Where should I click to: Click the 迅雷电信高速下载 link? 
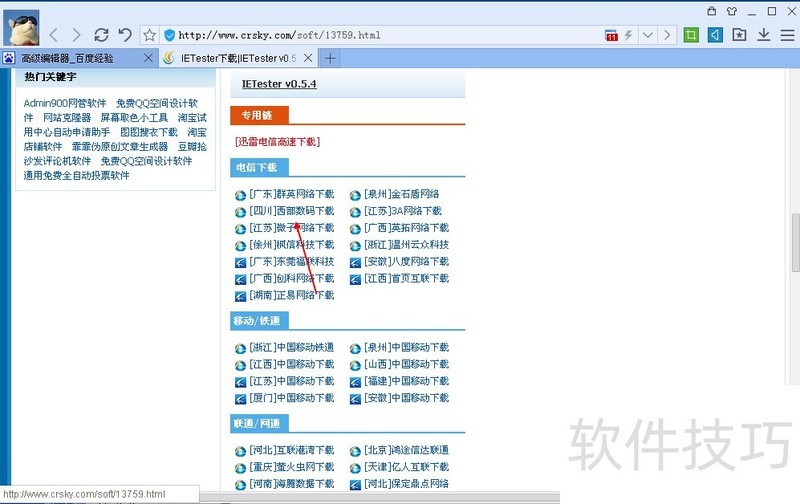click(x=278, y=142)
